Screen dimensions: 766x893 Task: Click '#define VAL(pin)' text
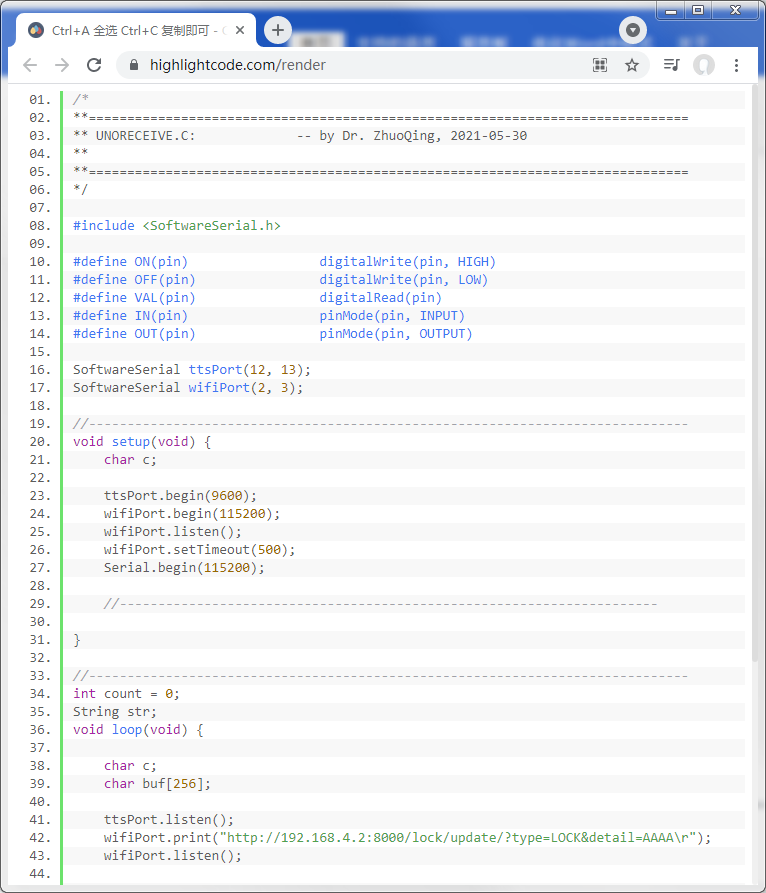tap(134, 297)
